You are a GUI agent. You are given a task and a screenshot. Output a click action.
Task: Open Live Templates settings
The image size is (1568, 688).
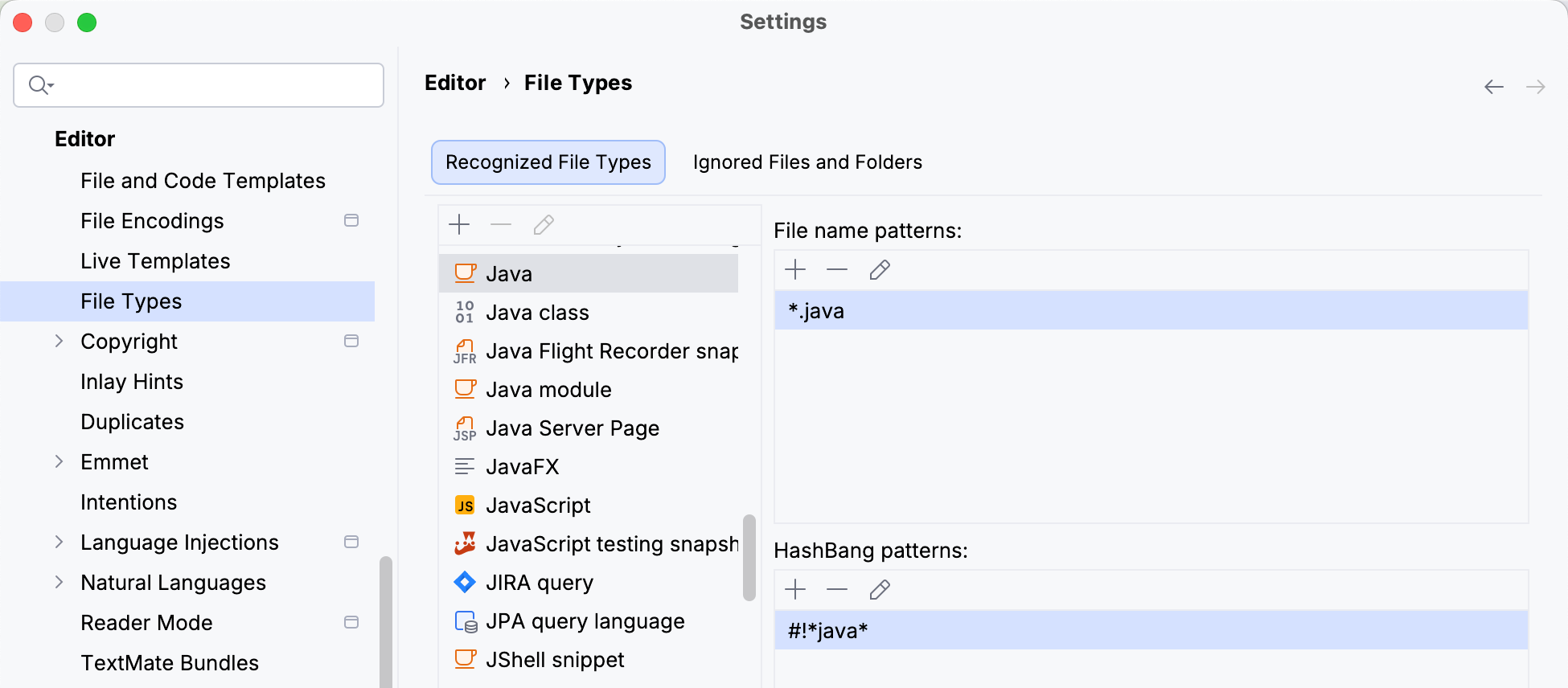(x=155, y=261)
